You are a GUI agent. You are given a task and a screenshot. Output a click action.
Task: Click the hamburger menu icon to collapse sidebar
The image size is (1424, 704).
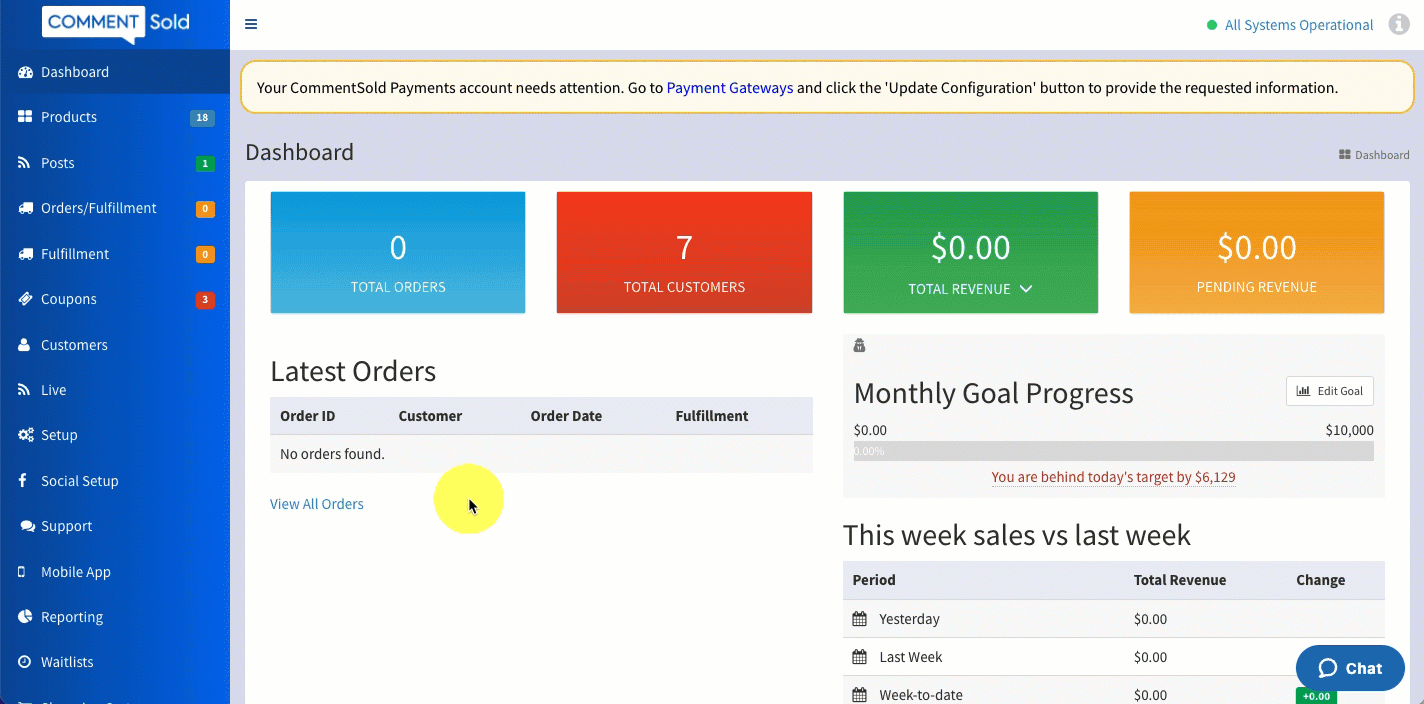tap(251, 25)
